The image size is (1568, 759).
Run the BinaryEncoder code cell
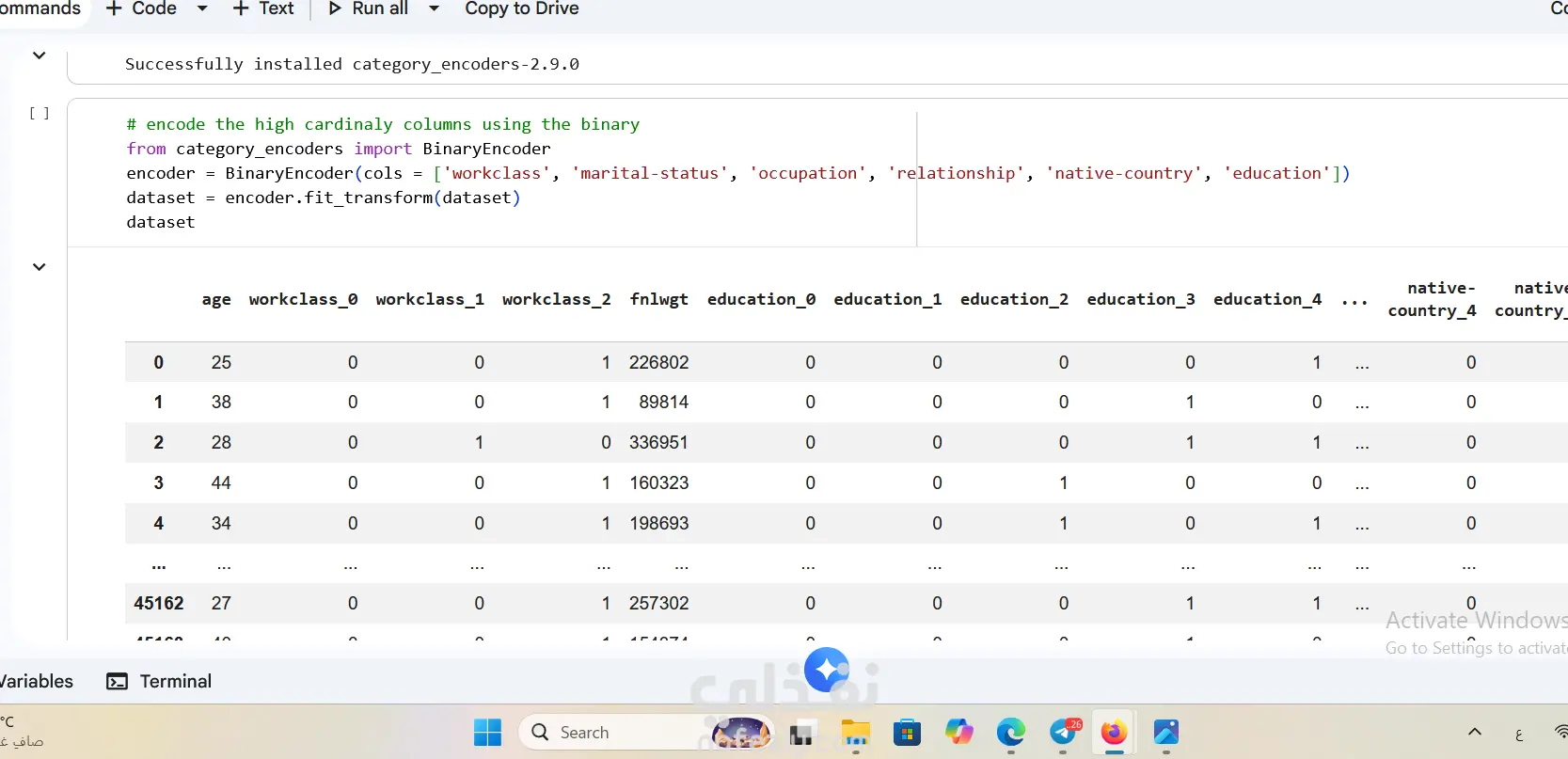pos(39,113)
